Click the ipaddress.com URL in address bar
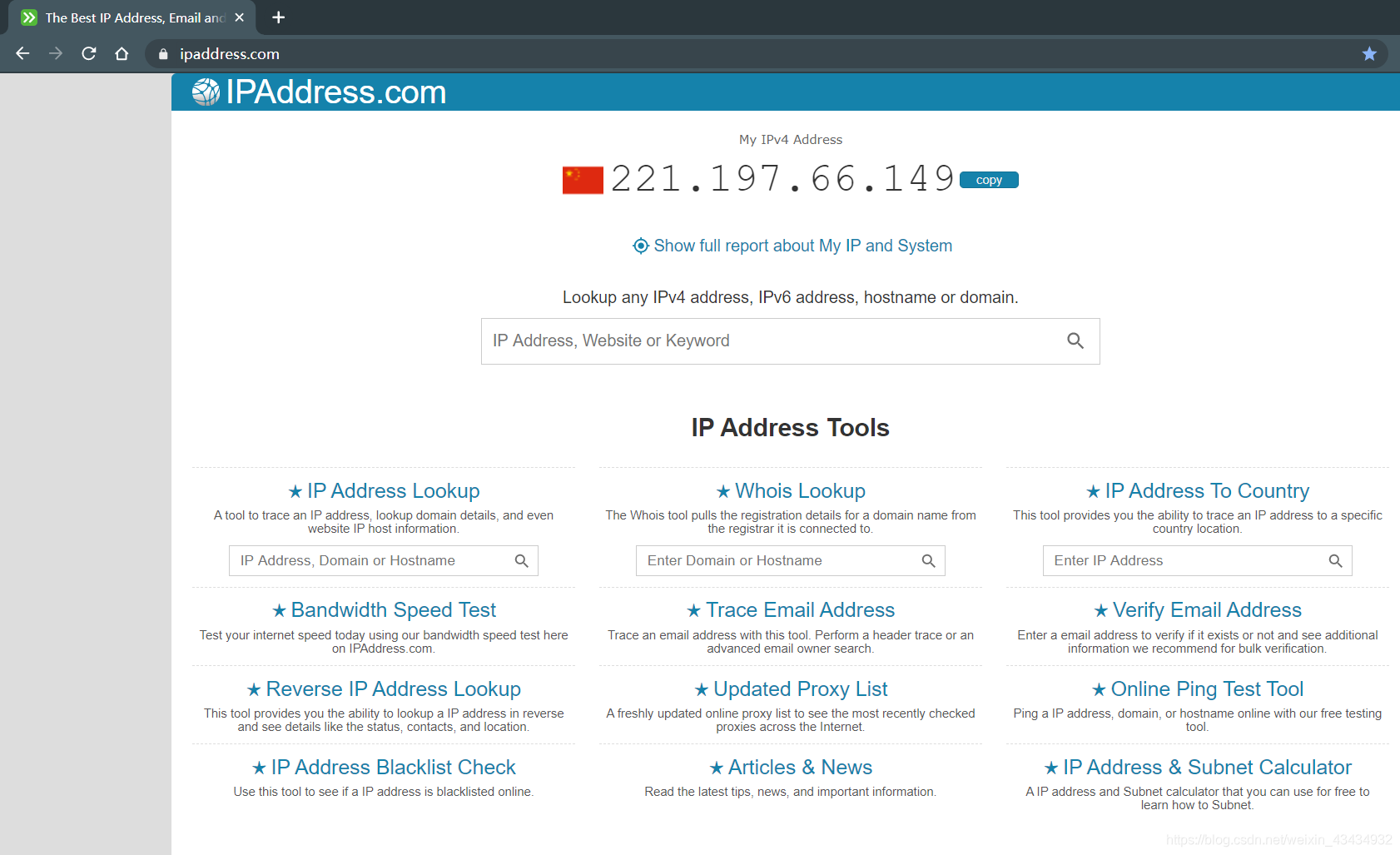The height and width of the screenshot is (855, 1400). [230, 54]
